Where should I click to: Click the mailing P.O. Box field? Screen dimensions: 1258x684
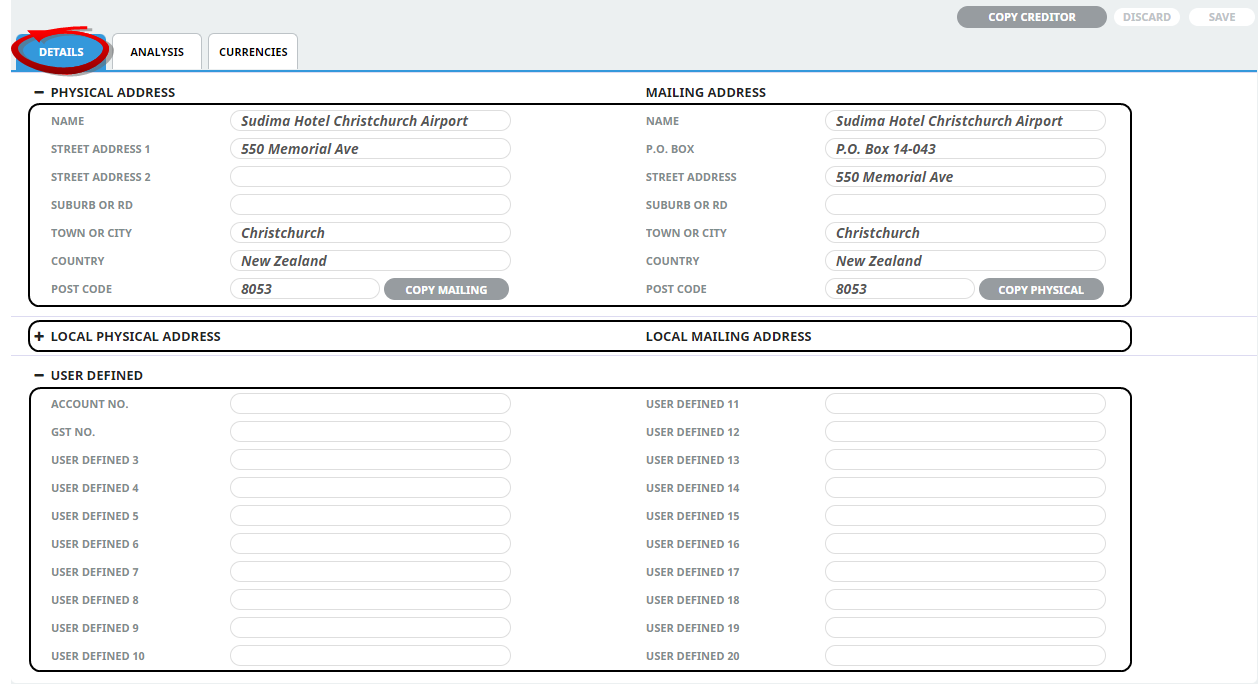(x=965, y=149)
